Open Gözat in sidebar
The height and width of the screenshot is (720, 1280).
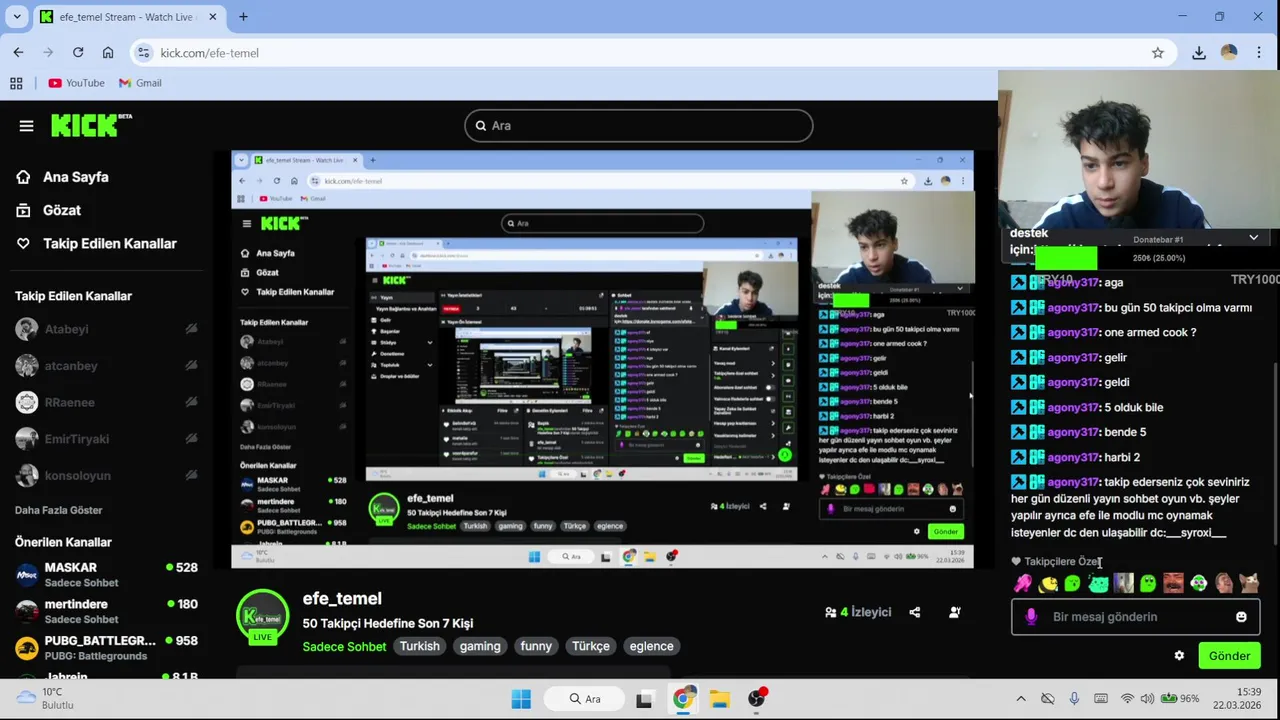(x=48, y=210)
